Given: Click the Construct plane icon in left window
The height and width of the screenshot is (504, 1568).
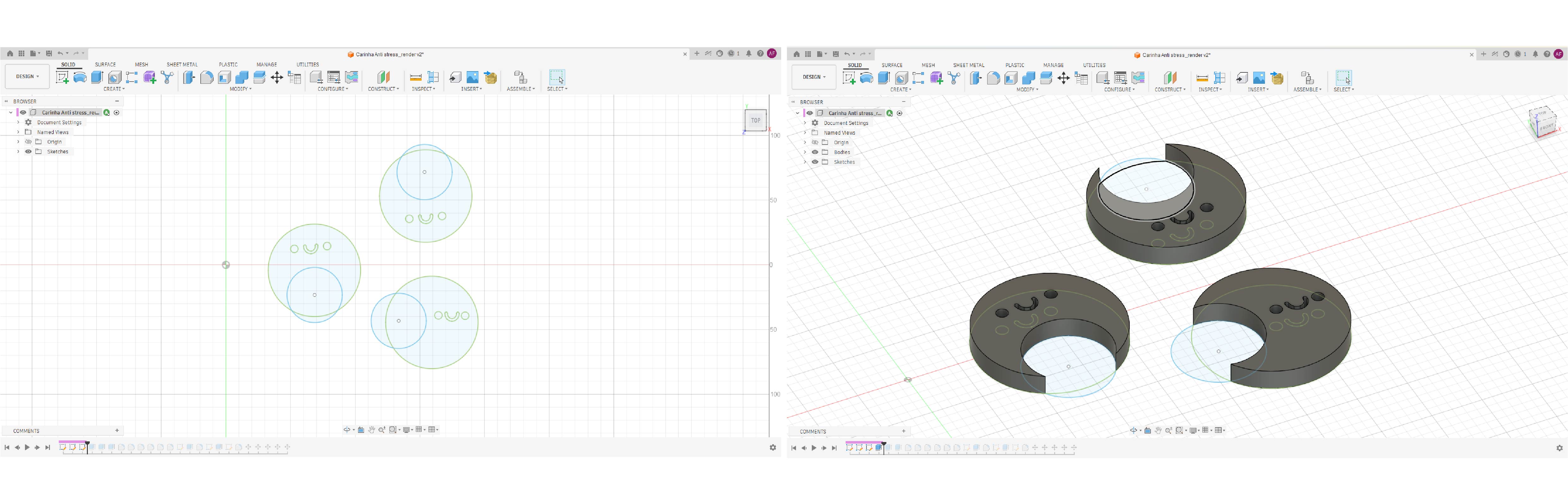Looking at the screenshot, I should pos(384,77).
